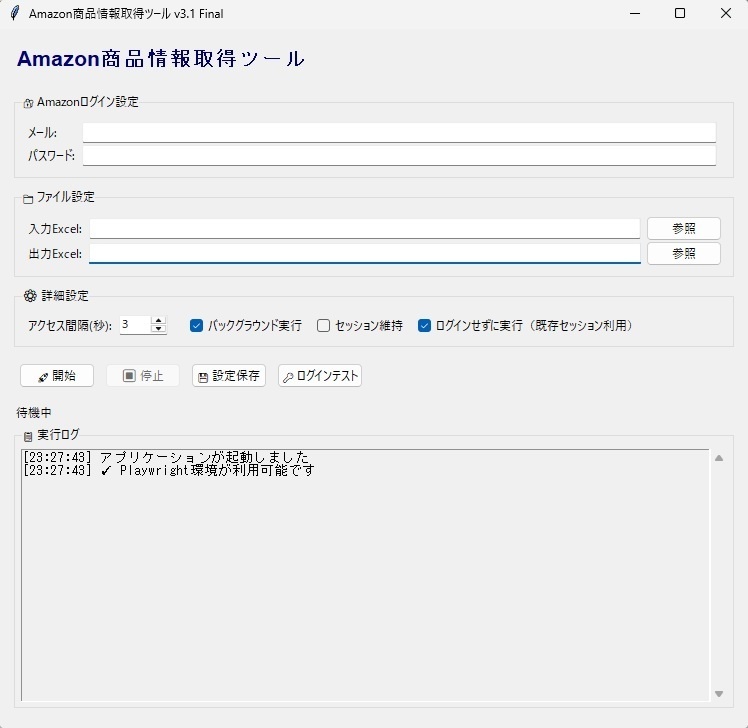Toggle the ログインせずに実行 checkbox

(424, 325)
